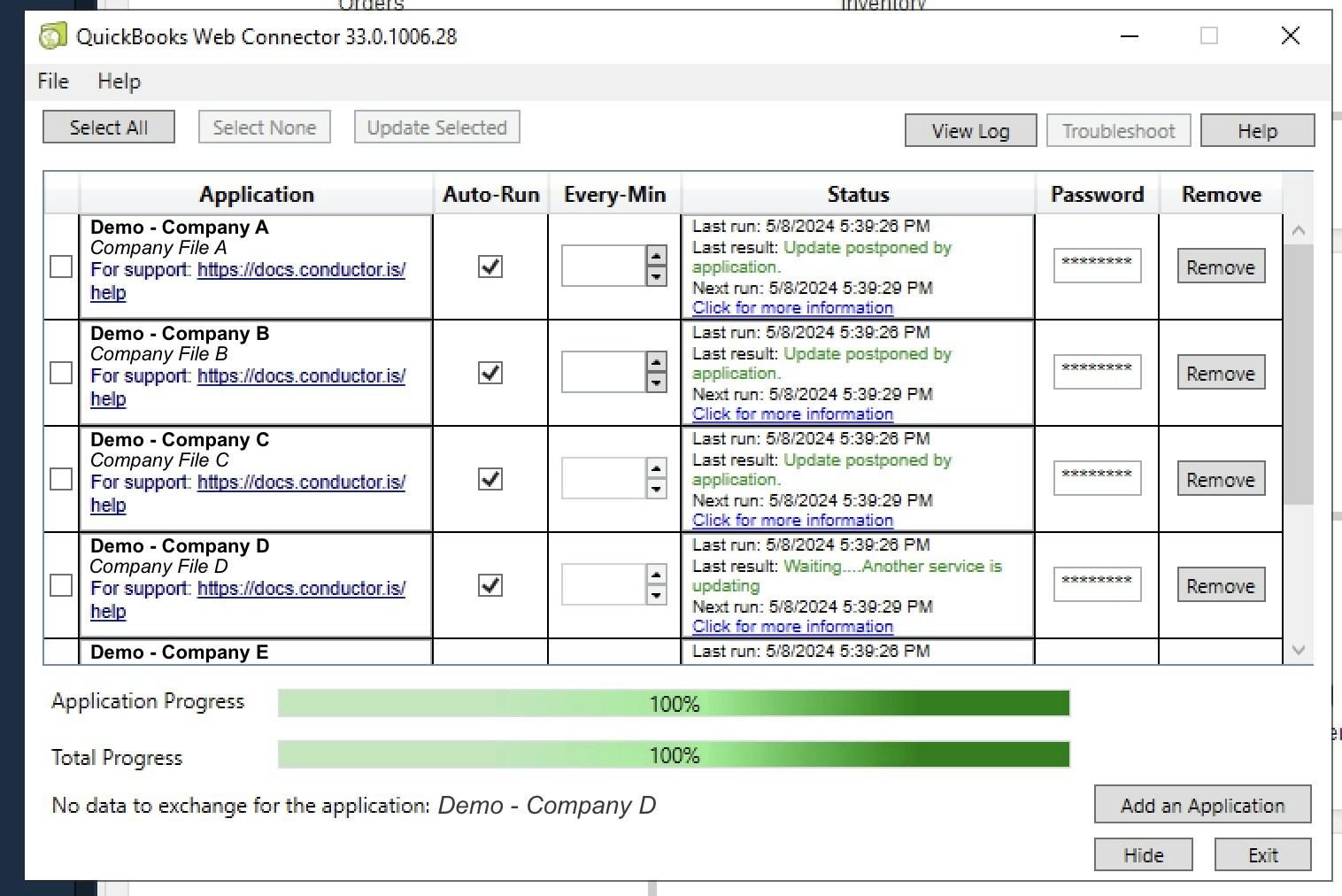This screenshot has height=896, width=1342.
Task: Remove the Demo - Company B application
Action: [1221, 373]
